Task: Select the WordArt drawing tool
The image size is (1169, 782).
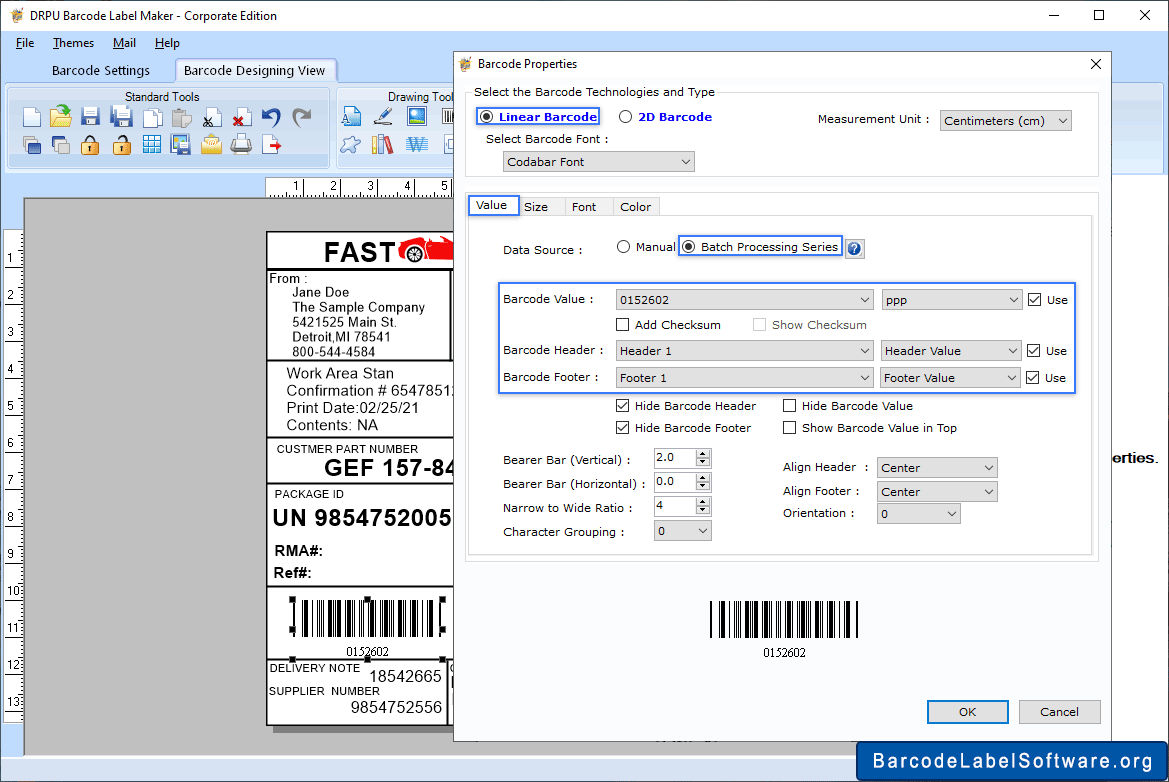Action: pyautogui.click(x=417, y=144)
